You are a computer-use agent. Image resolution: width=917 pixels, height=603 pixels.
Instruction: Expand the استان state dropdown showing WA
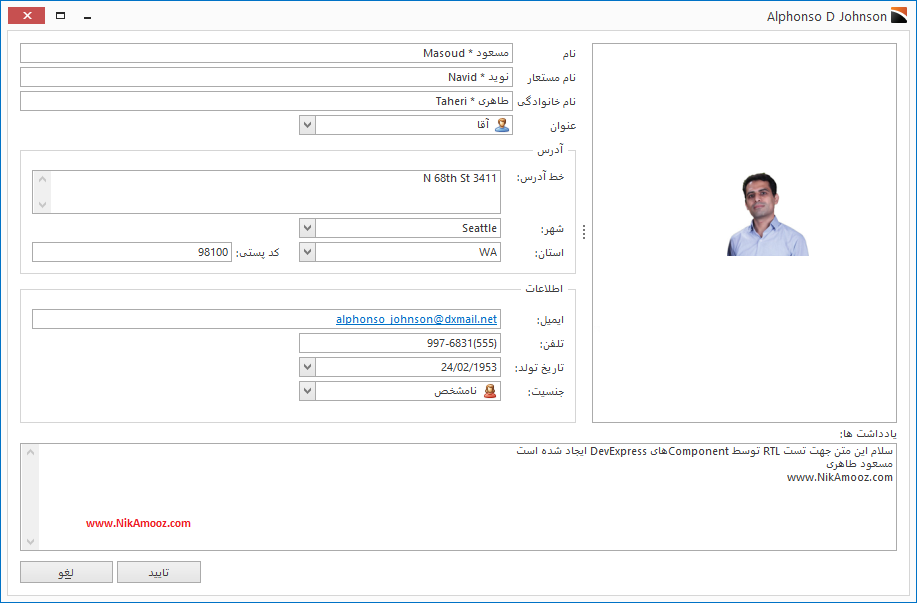pyautogui.click(x=308, y=252)
